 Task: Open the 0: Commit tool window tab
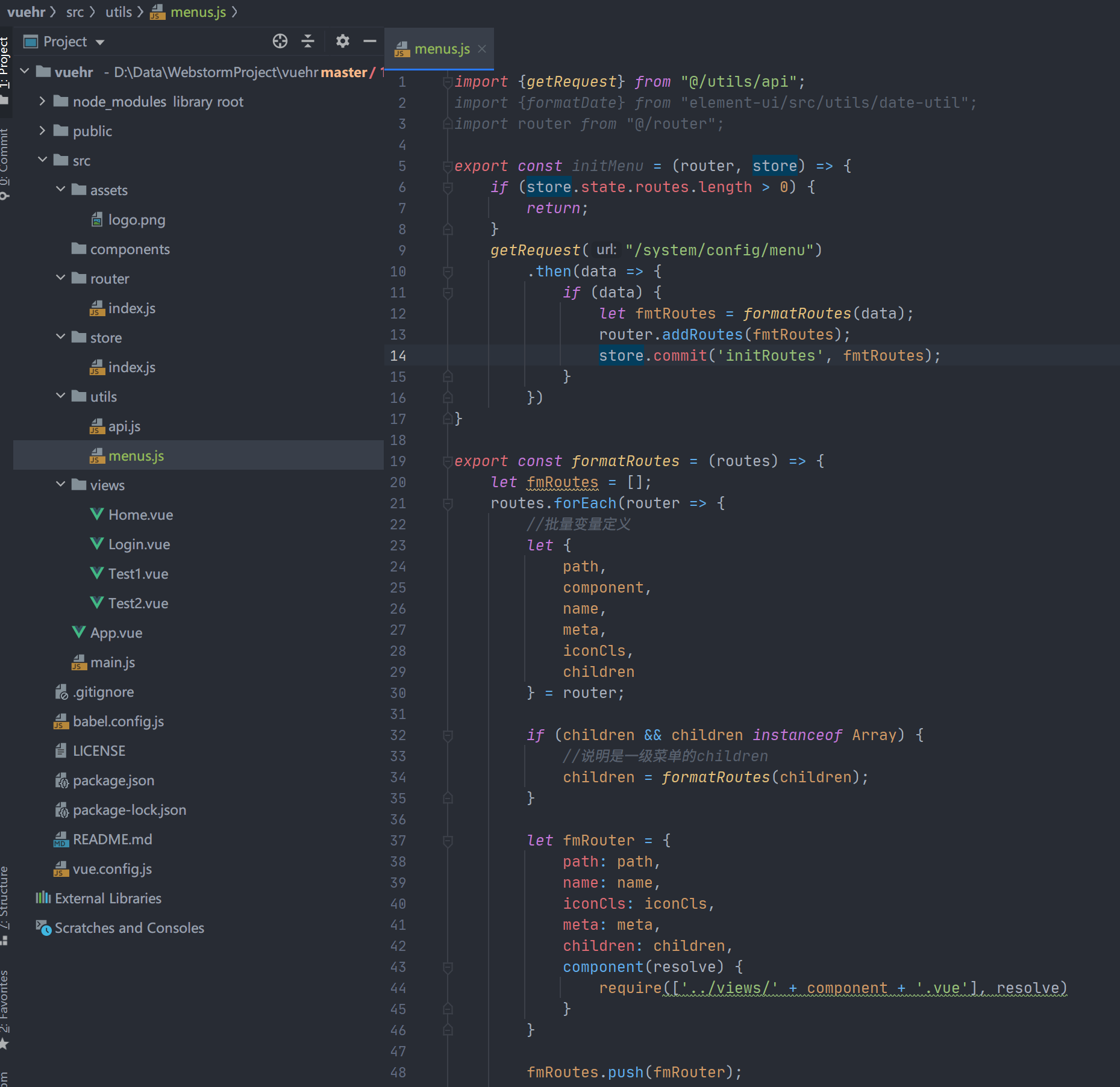click(x=5, y=163)
